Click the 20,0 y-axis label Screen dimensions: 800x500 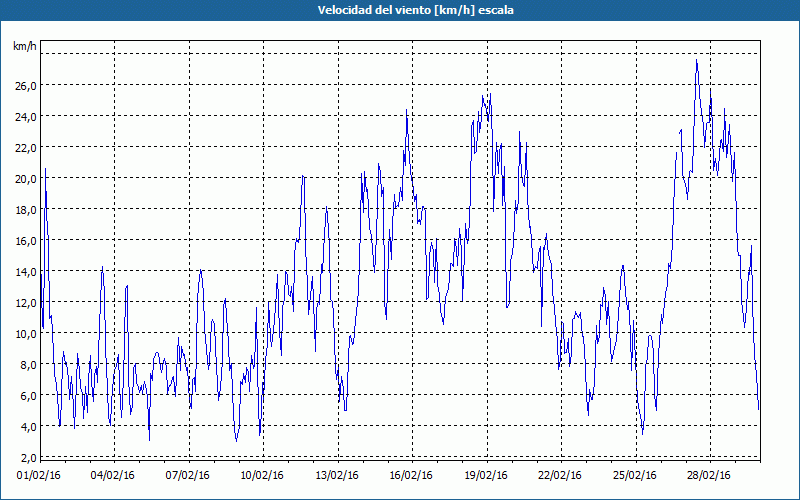coord(26,179)
